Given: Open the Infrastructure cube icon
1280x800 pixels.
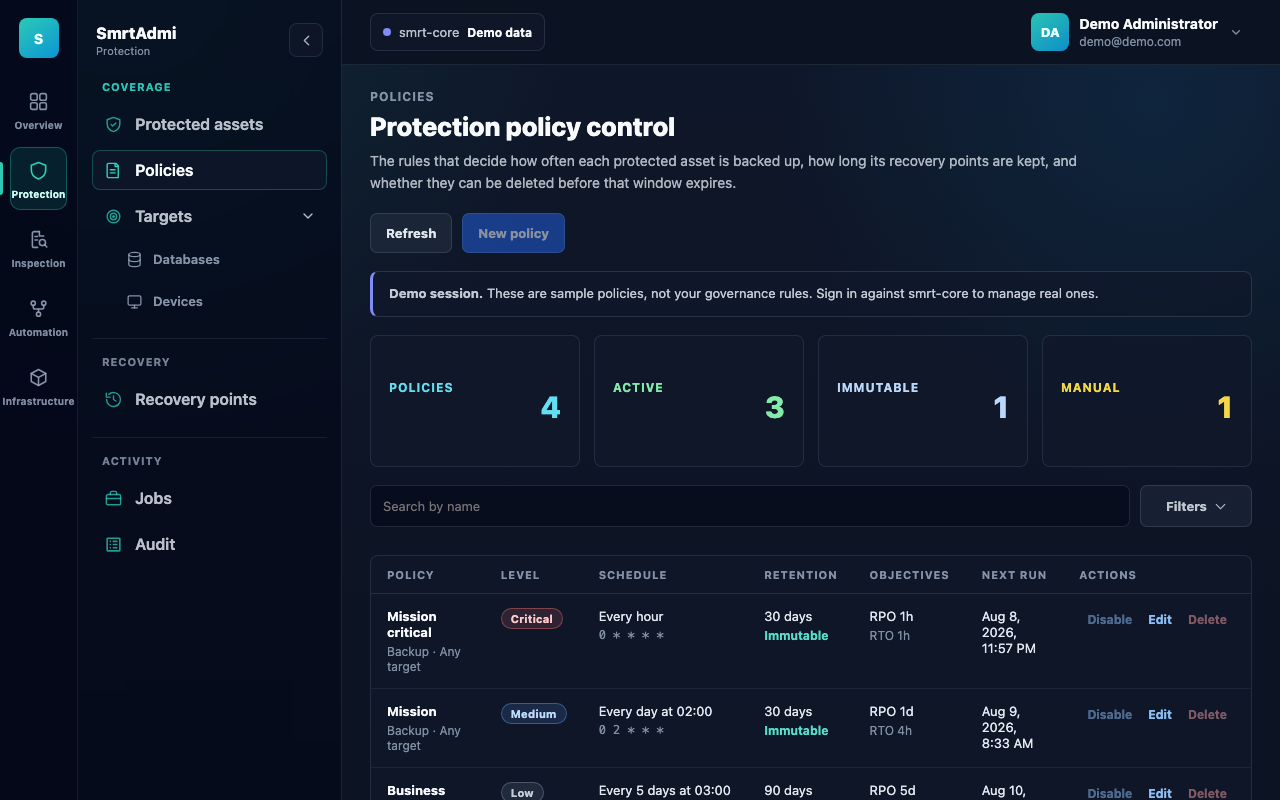Looking at the screenshot, I should click(x=38, y=378).
